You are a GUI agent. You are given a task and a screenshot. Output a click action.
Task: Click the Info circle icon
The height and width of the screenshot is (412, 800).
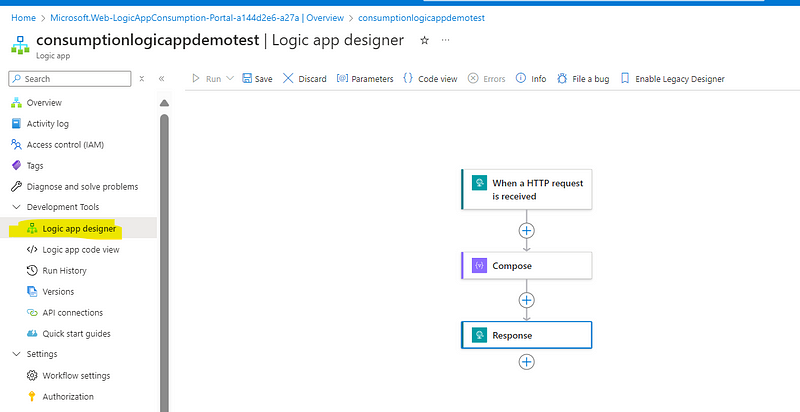(520, 79)
